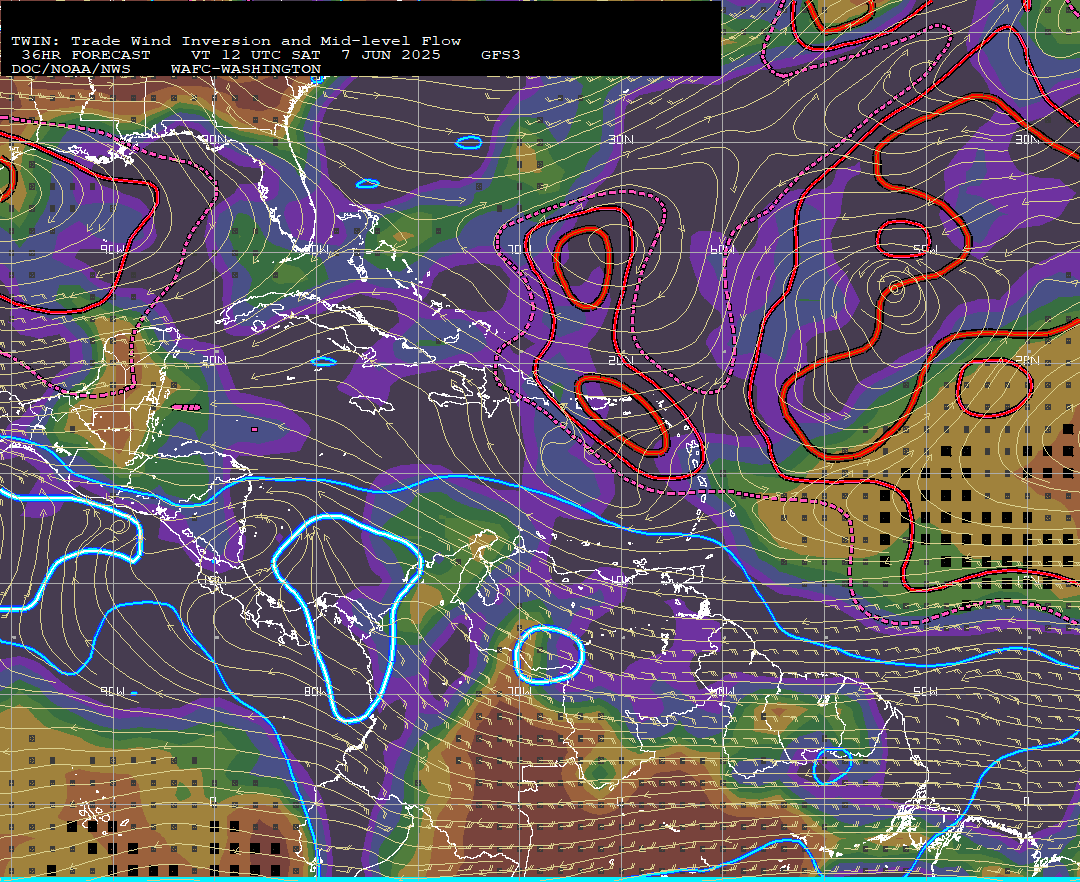
Task: Select the 80W label west of Colombia
Action: pos(316,691)
